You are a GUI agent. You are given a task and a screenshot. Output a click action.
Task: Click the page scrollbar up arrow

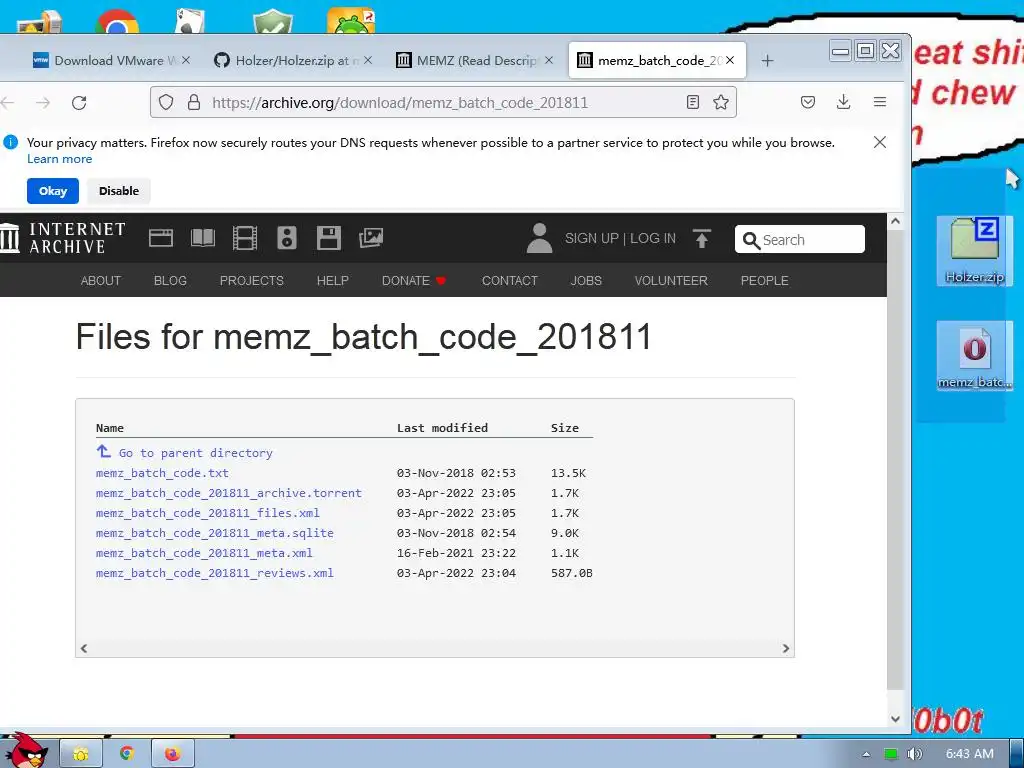[895, 221]
